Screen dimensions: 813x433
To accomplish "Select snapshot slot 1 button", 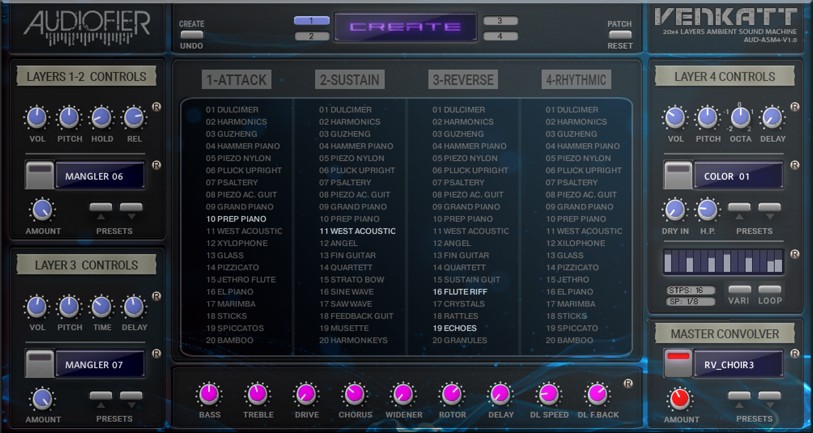I will [x=312, y=21].
